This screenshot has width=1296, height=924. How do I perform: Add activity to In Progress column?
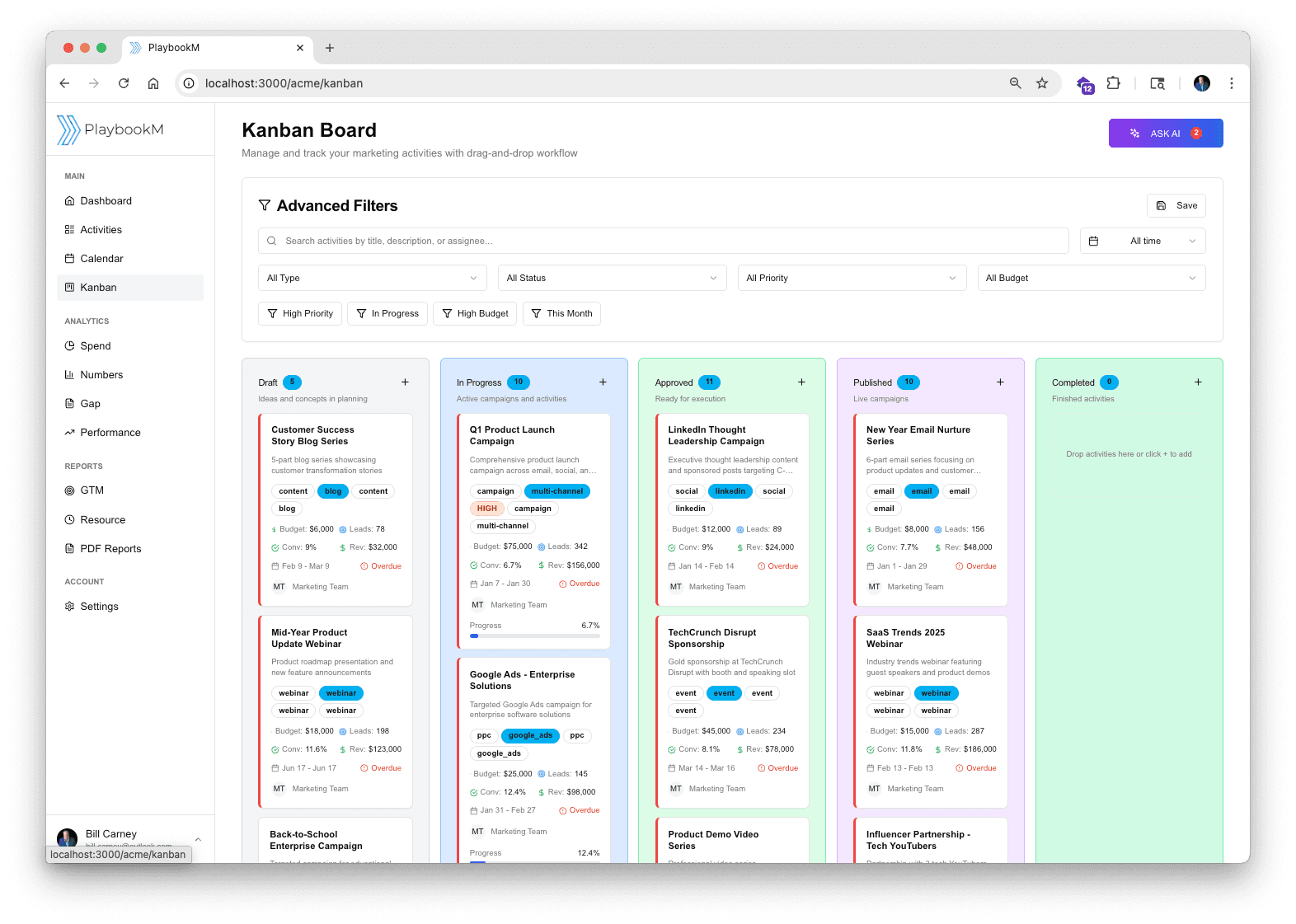(603, 382)
